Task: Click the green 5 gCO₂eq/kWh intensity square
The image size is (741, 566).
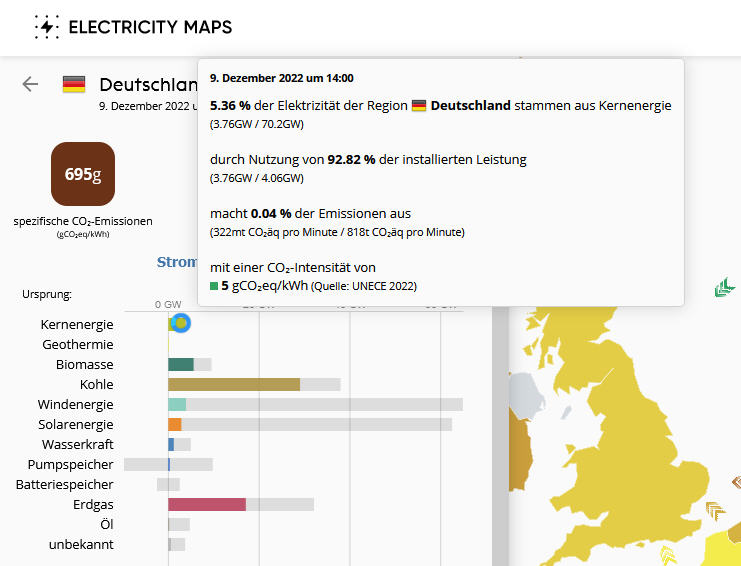Action: point(214,286)
